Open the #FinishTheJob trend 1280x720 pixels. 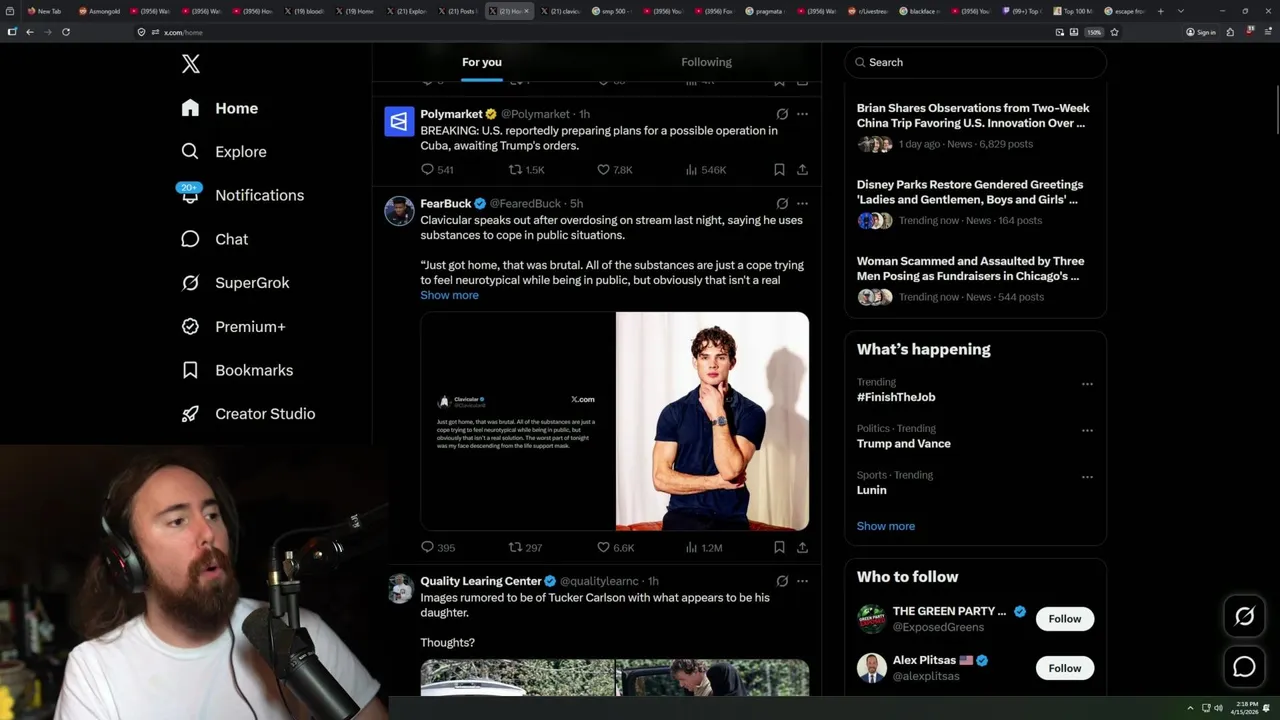coord(896,397)
